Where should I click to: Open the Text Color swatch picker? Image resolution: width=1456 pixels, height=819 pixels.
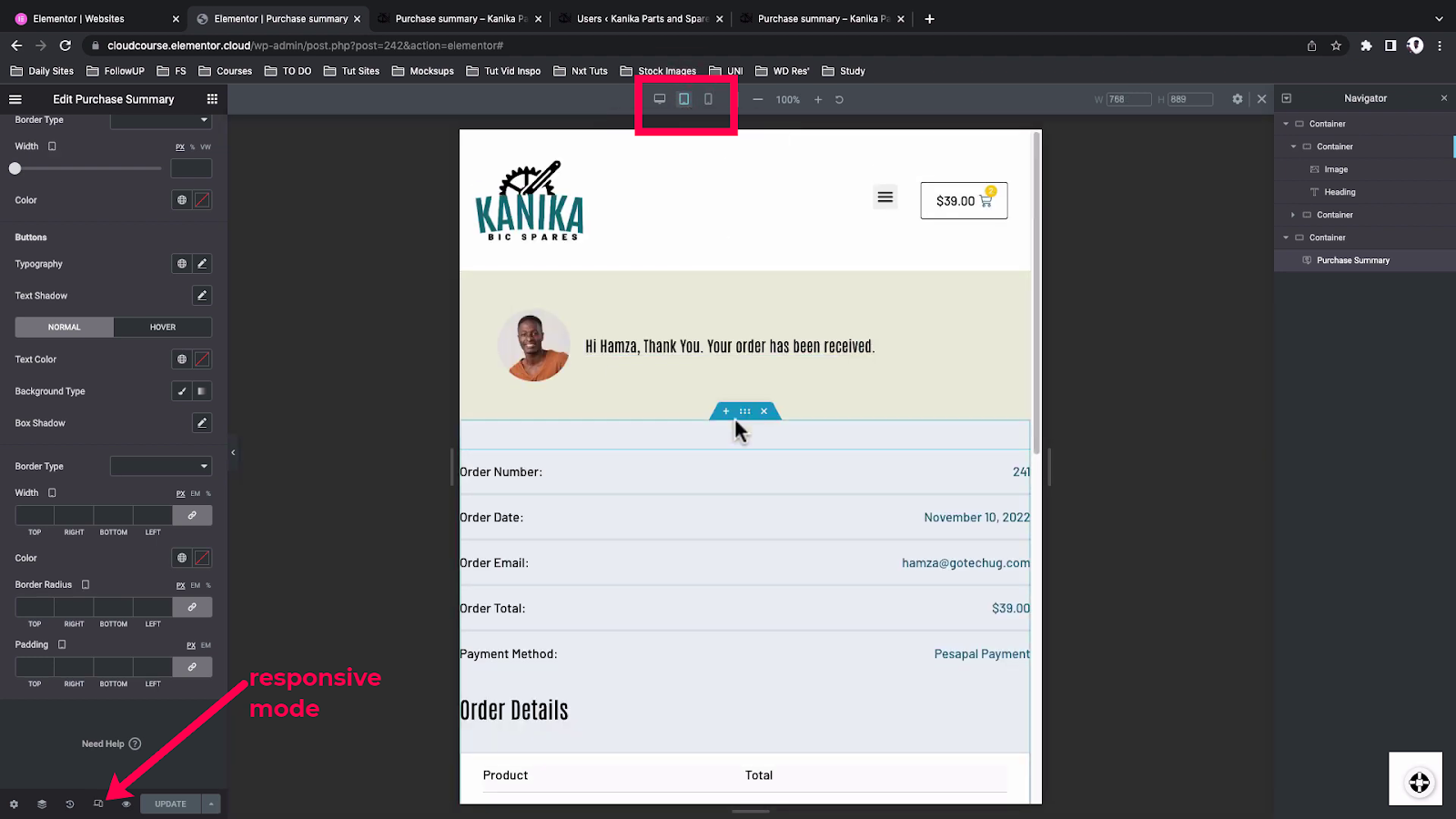[202, 359]
